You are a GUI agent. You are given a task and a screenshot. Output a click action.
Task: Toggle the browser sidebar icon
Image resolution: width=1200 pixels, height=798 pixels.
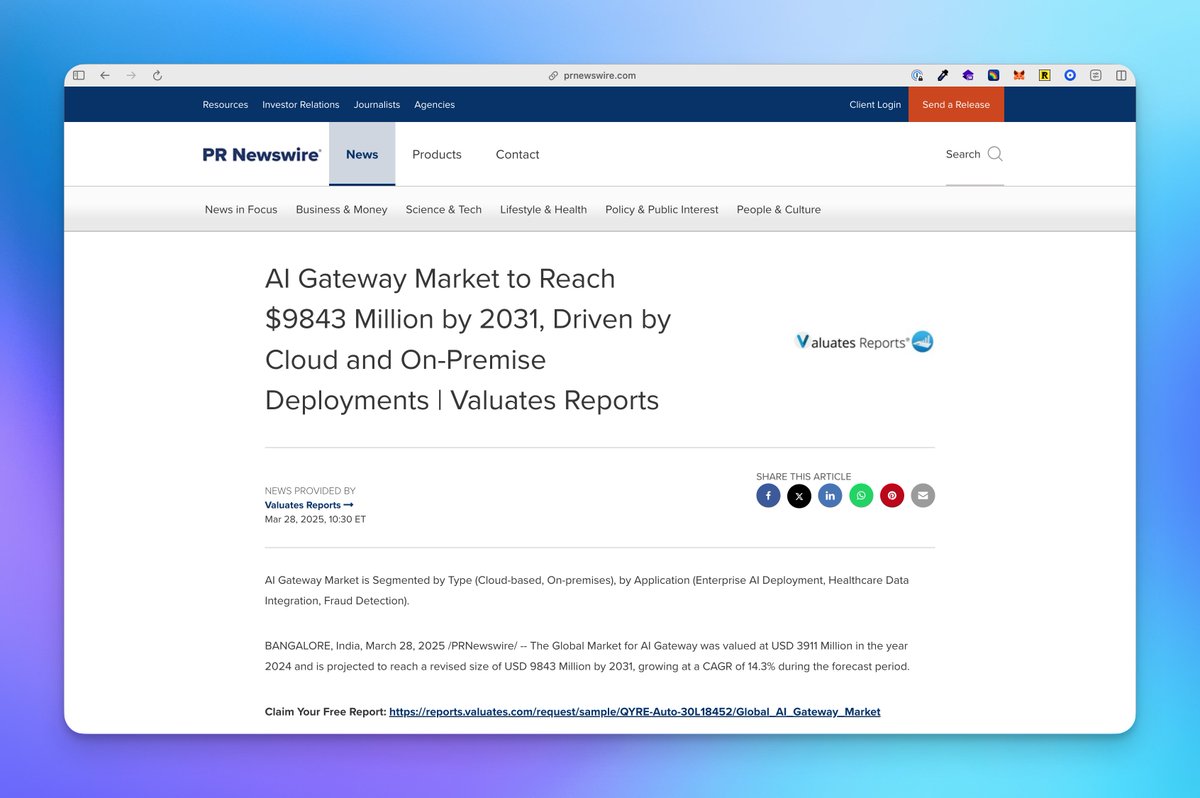79,75
